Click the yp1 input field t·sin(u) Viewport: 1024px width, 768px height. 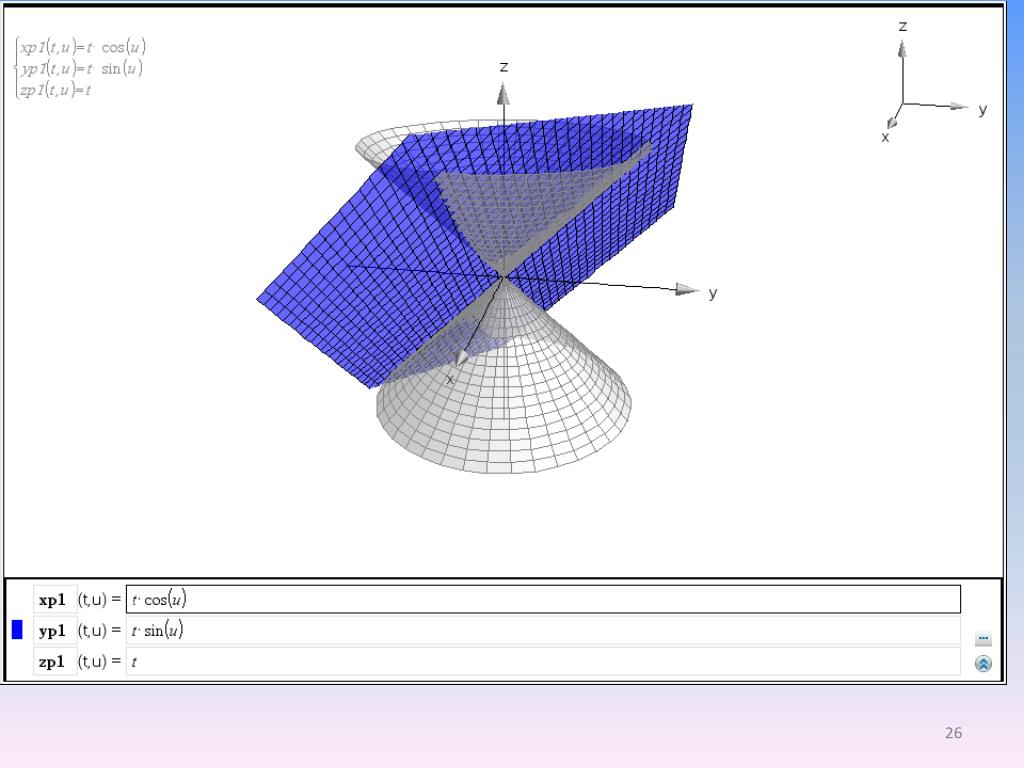point(543,630)
